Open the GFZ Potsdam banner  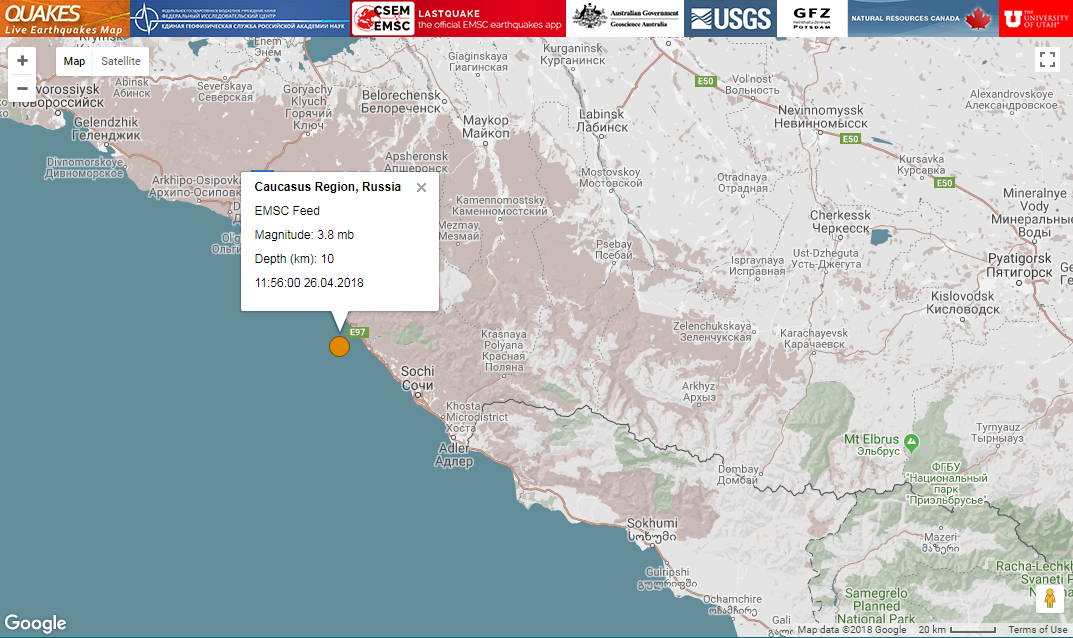click(x=811, y=18)
